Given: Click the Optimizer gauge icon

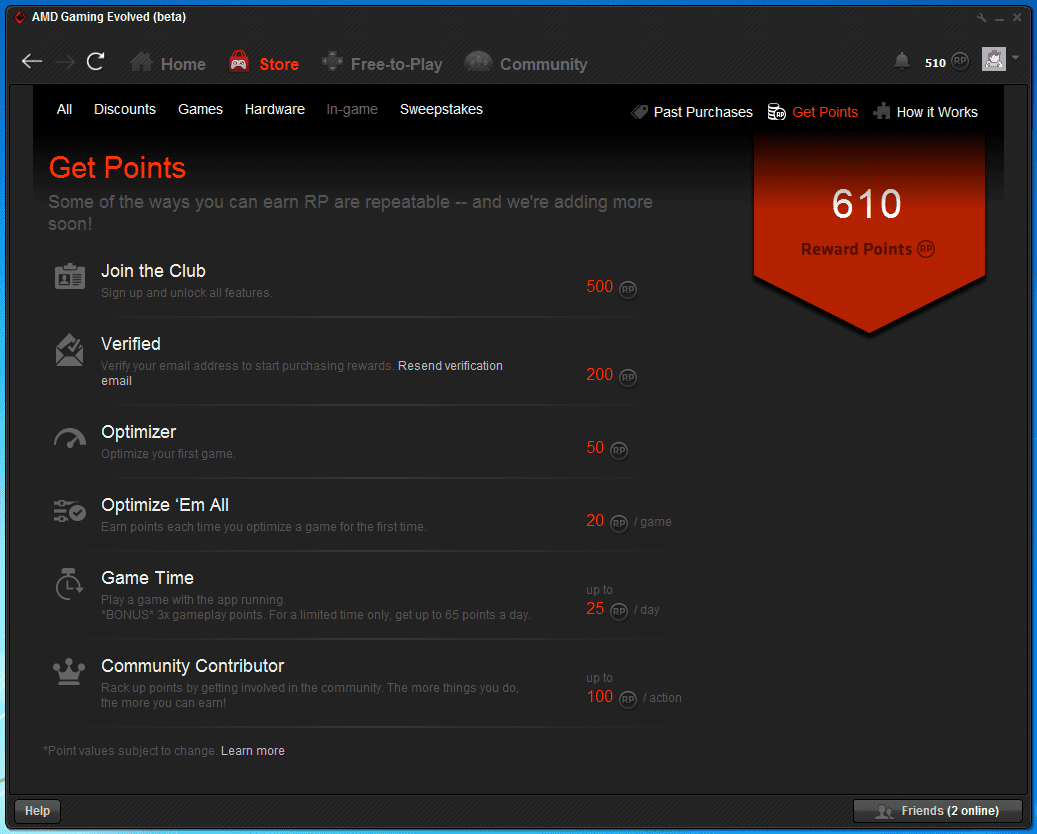Looking at the screenshot, I should point(69,439).
